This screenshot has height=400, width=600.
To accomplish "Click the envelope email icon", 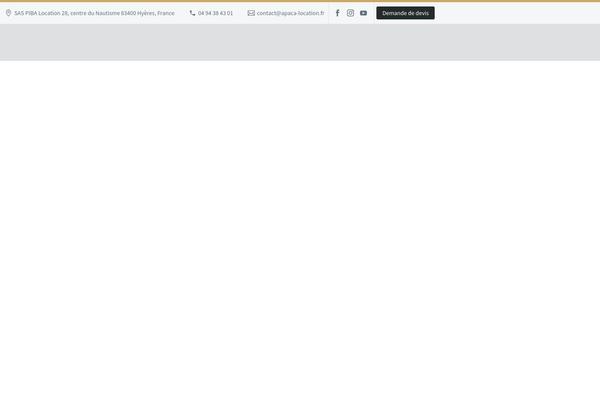I will pos(251,13).
